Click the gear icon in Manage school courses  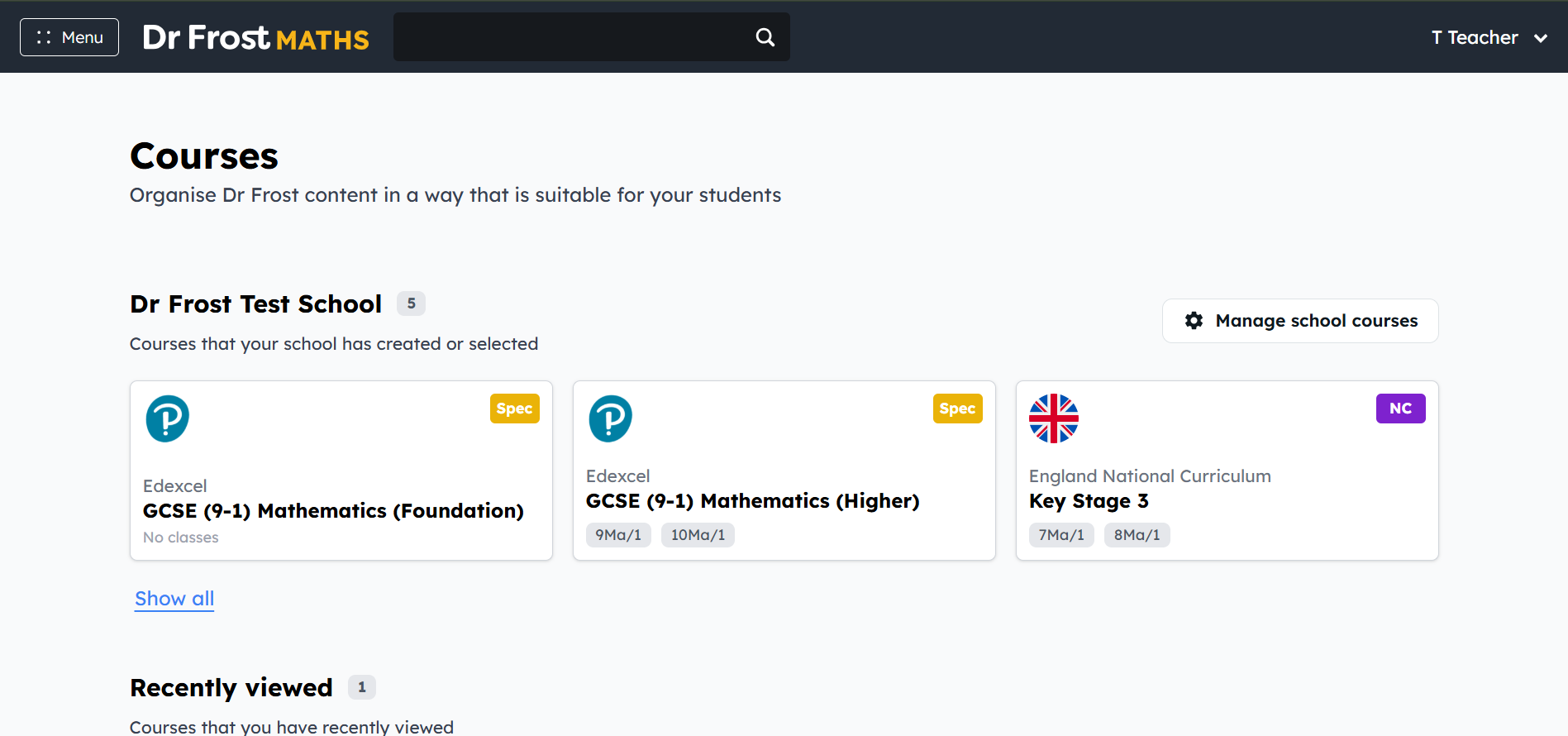click(x=1194, y=321)
